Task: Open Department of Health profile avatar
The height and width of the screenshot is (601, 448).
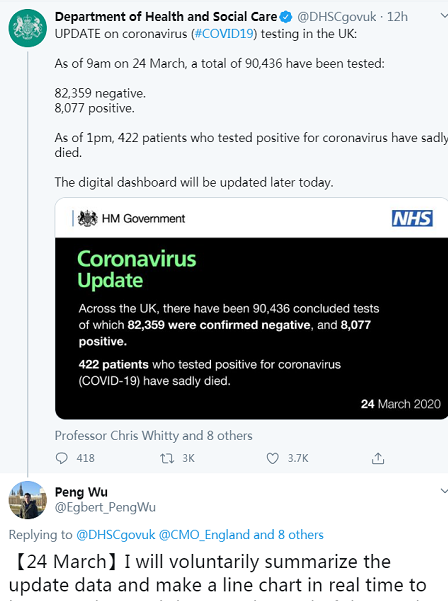Action: tap(28, 28)
